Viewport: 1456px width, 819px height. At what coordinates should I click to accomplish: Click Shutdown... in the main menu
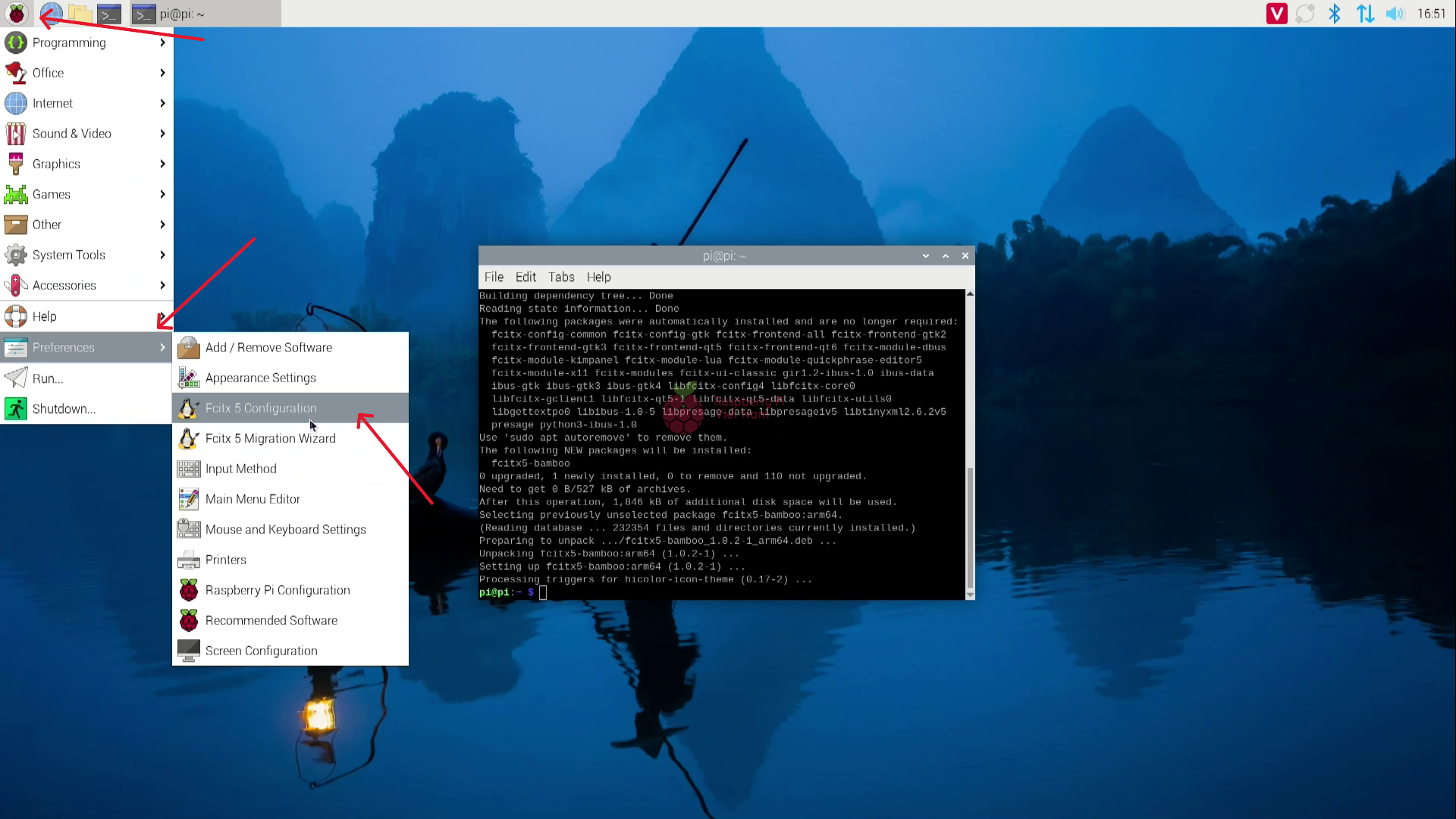(x=64, y=409)
